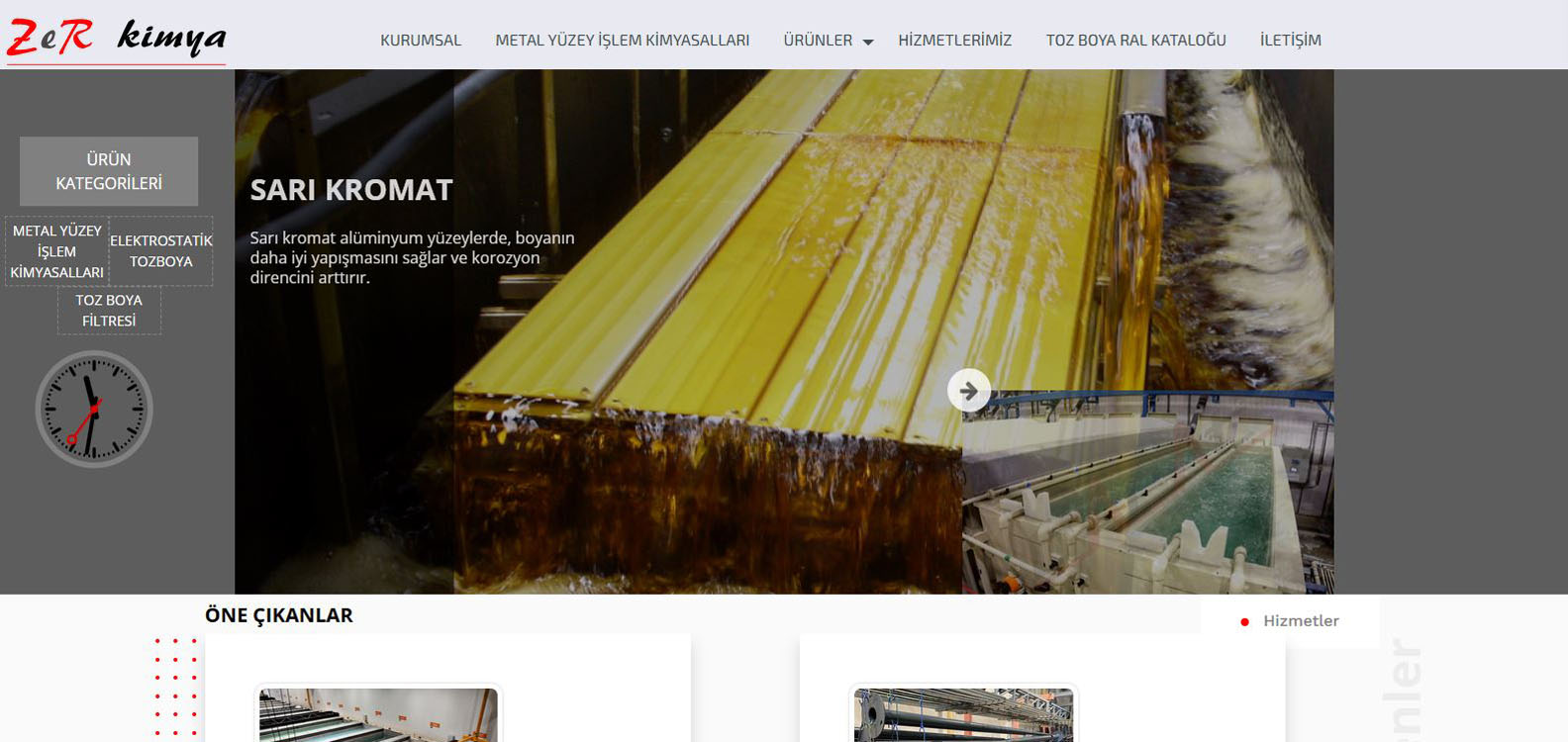Open the Hizmetler tab
1568x742 pixels.
point(1301,621)
